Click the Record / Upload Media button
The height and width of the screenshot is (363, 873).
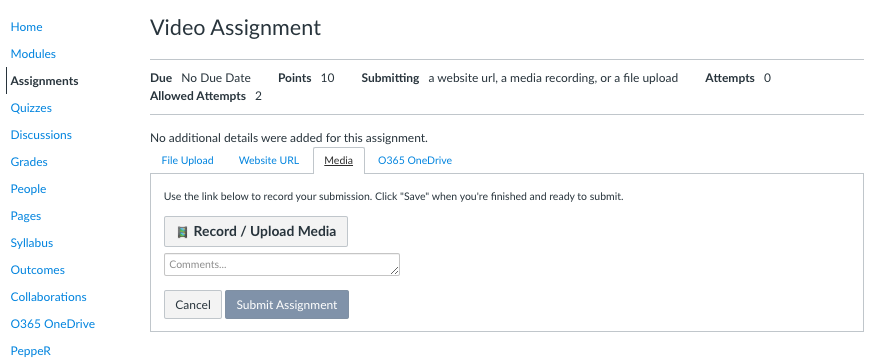tap(256, 232)
